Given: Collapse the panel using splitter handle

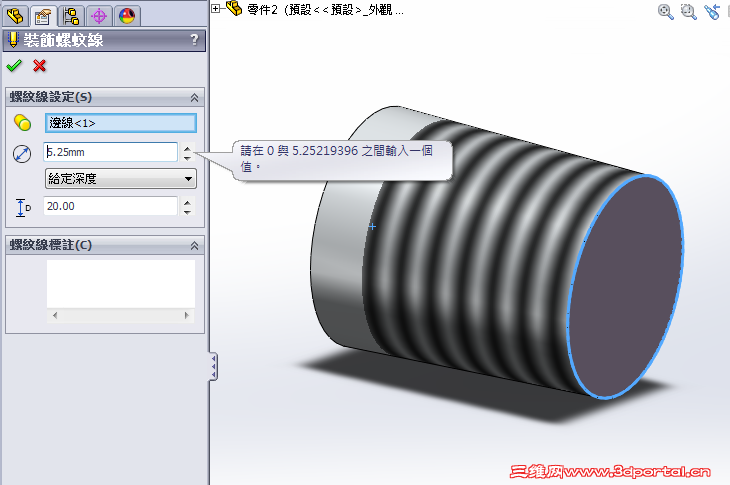Looking at the screenshot, I should 213,367.
